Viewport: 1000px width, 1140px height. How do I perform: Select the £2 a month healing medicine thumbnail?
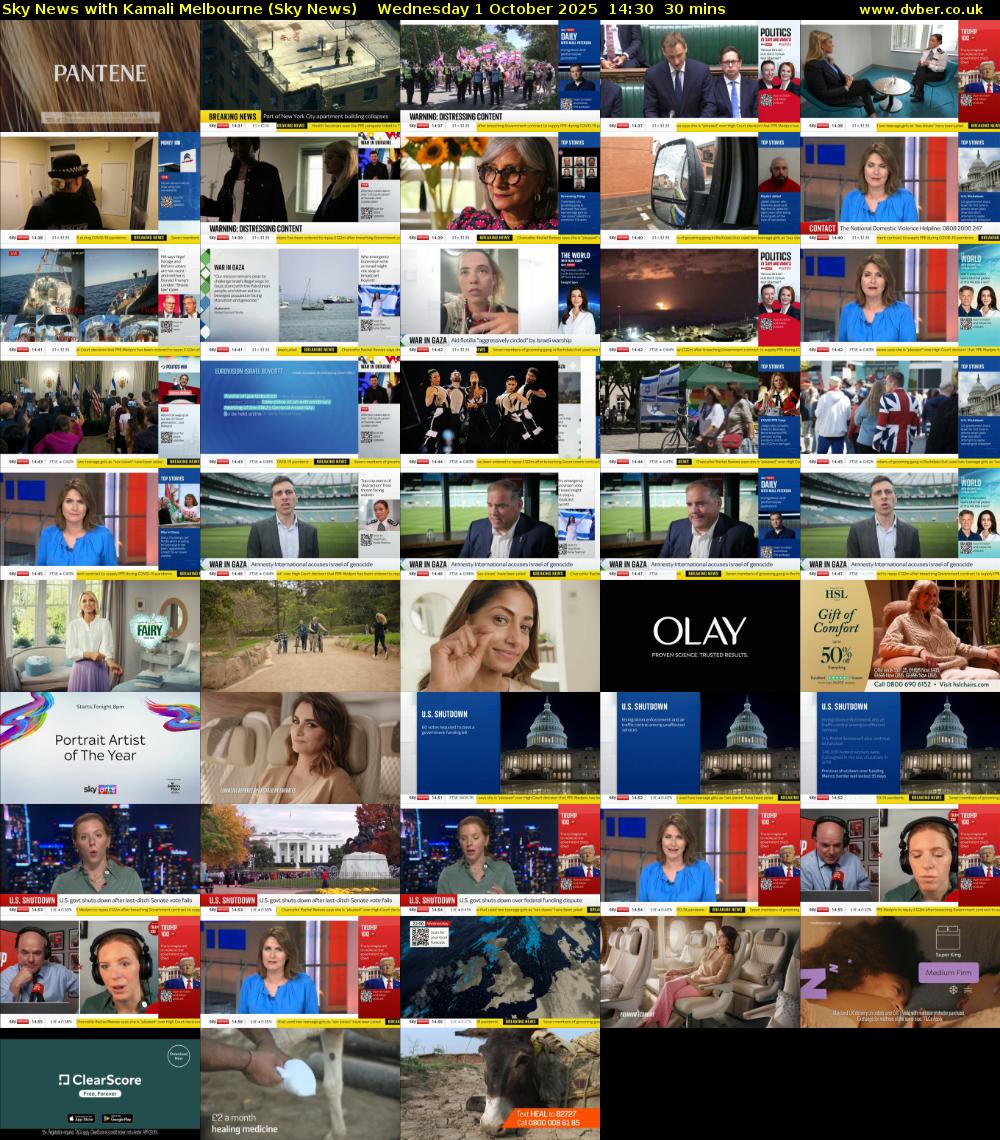tap(300, 1084)
